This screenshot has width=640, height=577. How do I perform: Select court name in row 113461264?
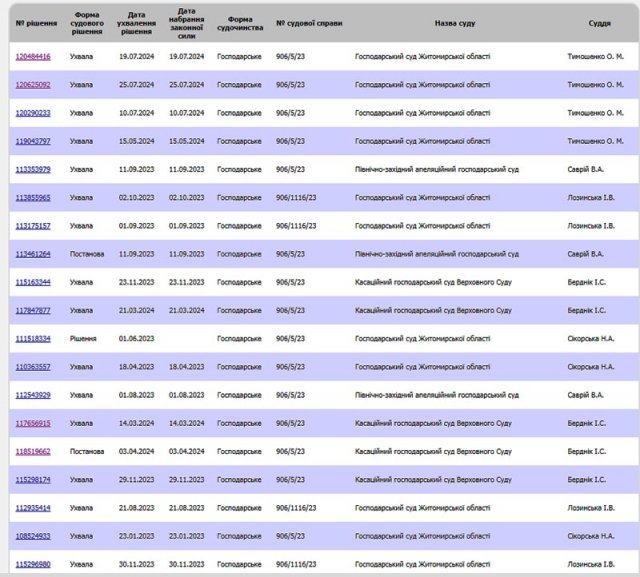[x=437, y=254]
